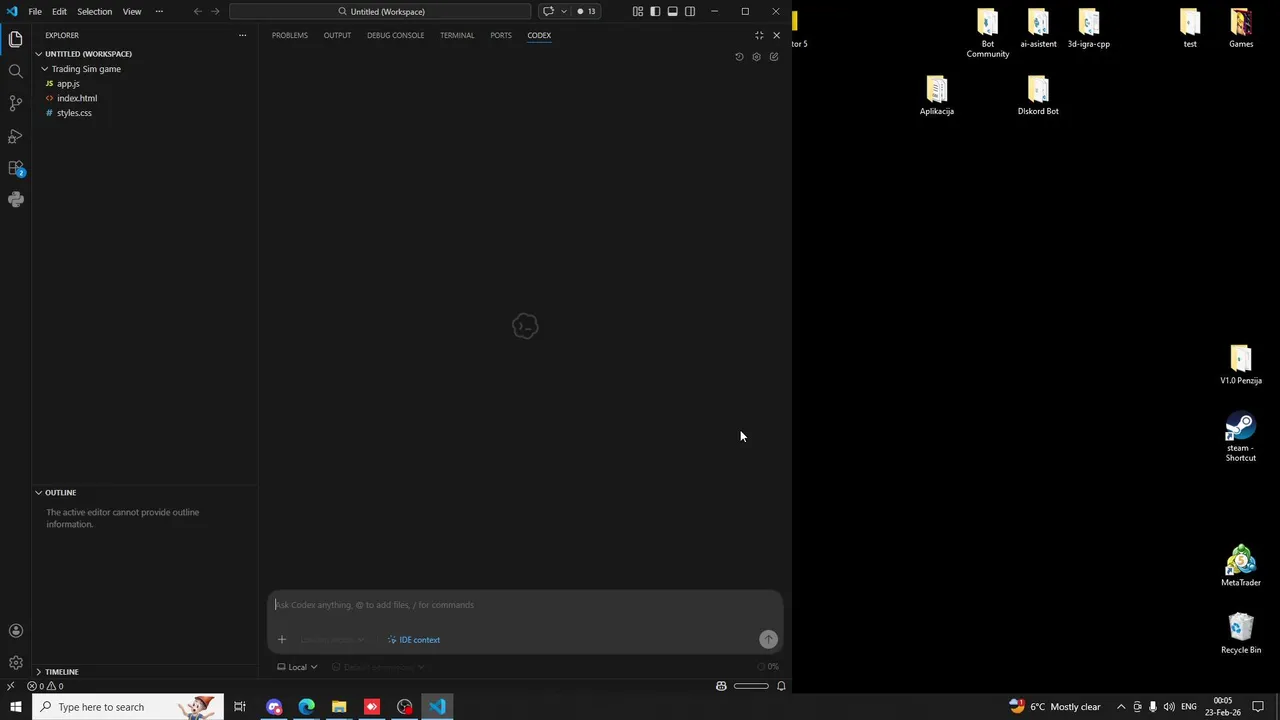Switch to the Output tab
The image size is (1280, 720).
click(x=337, y=35)
